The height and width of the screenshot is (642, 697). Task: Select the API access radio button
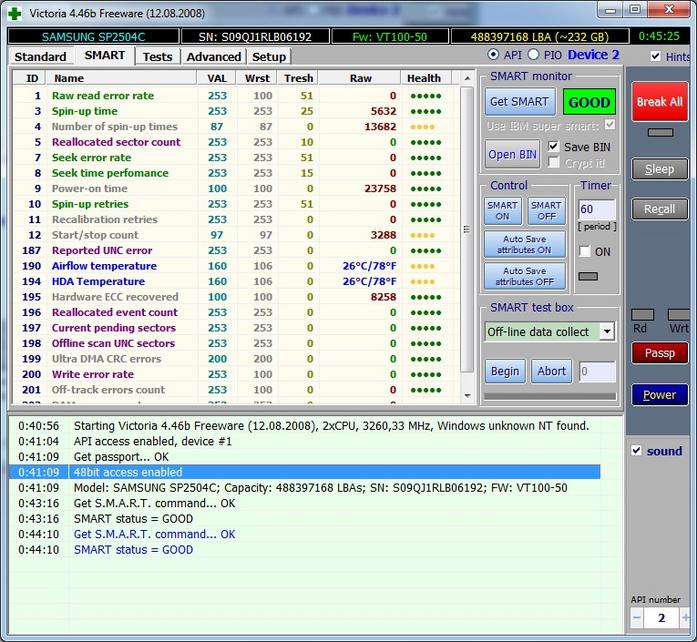(x=493, y=55)
